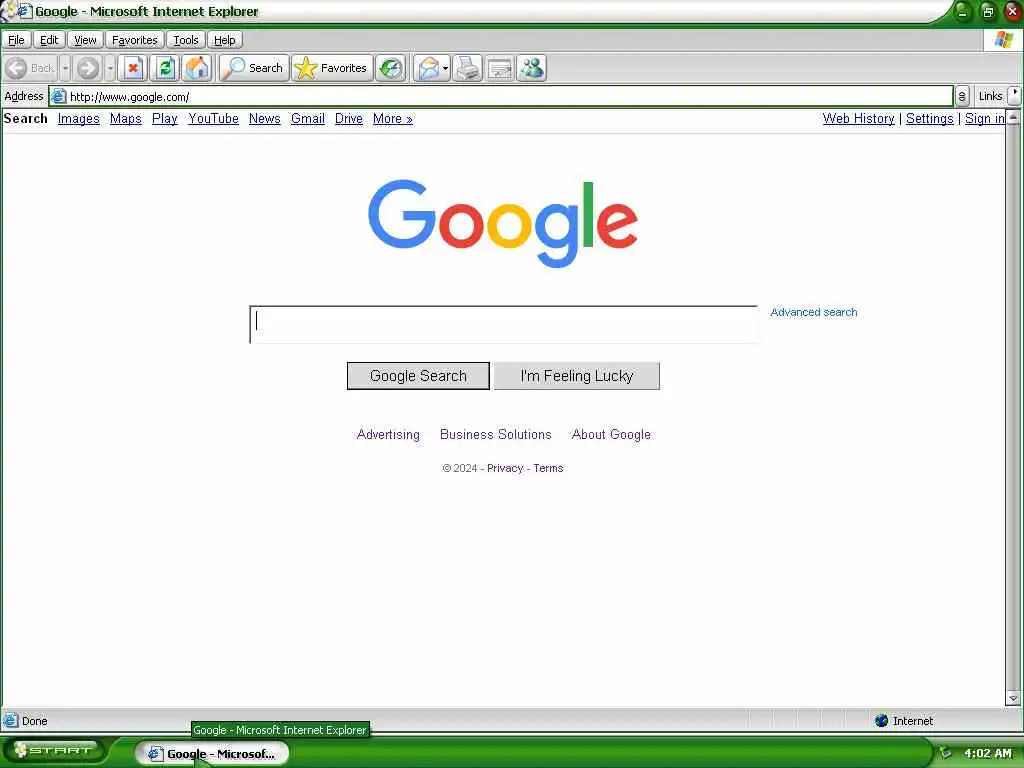Open the Tools menu
Image resolution: width=1024 pixels, height=768 pixels.
point(185,40)
